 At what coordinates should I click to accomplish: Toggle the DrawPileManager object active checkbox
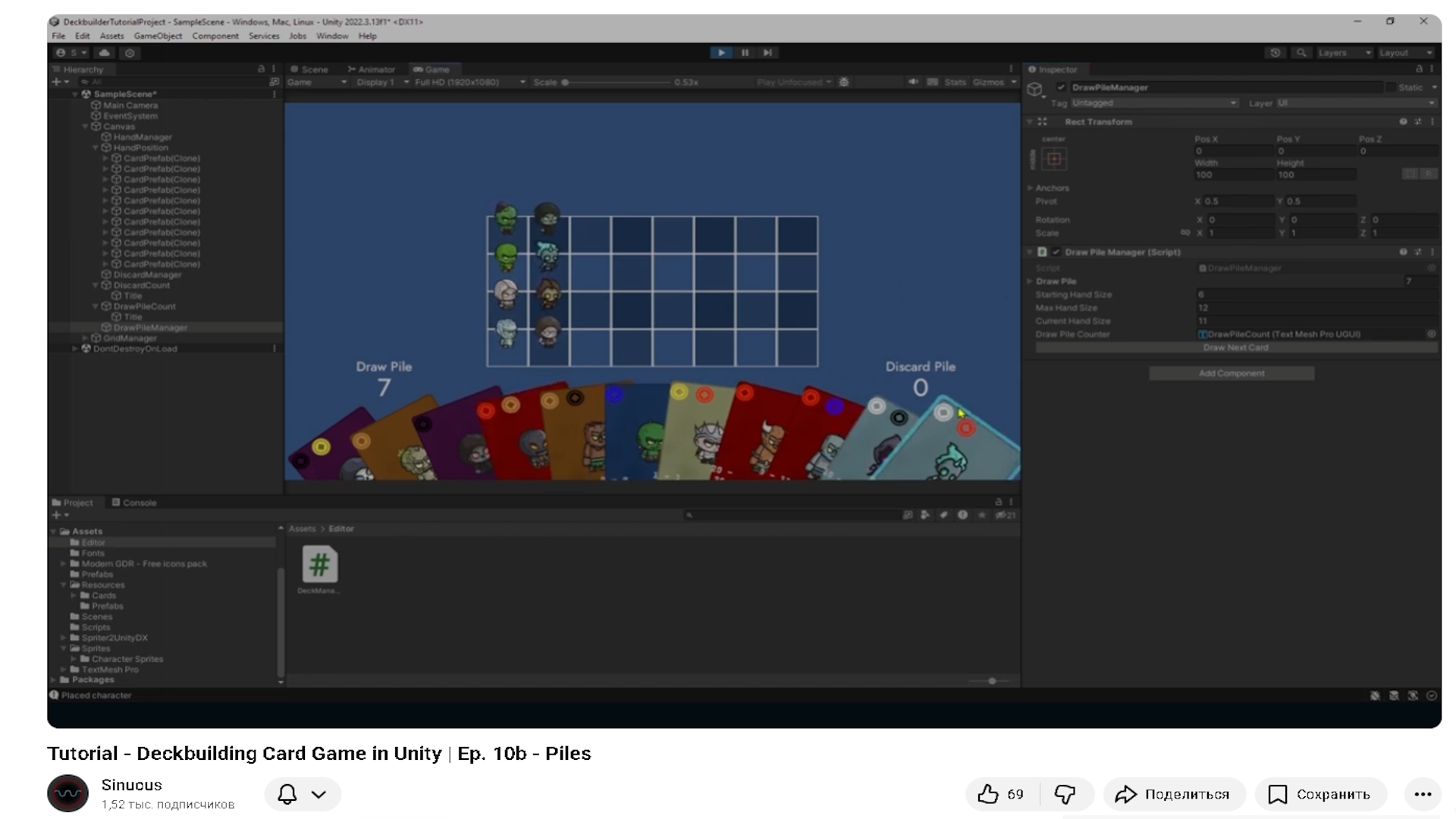[x=1061, y=87]
